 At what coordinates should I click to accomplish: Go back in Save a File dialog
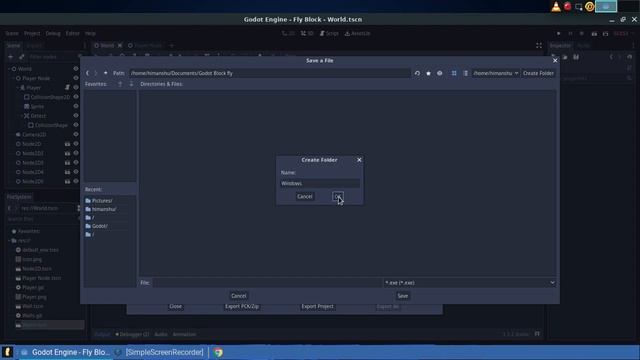tap(87, 73)
